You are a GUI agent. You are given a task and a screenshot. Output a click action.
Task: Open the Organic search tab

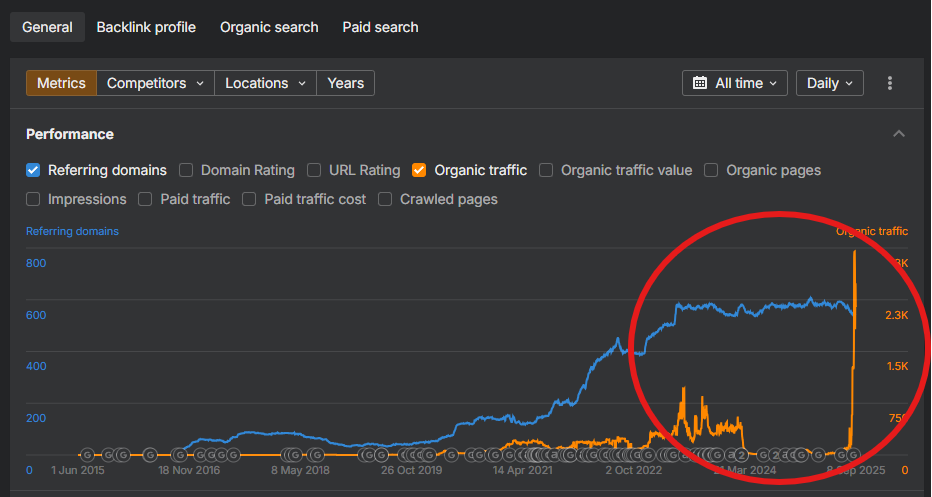coord(269,27)
